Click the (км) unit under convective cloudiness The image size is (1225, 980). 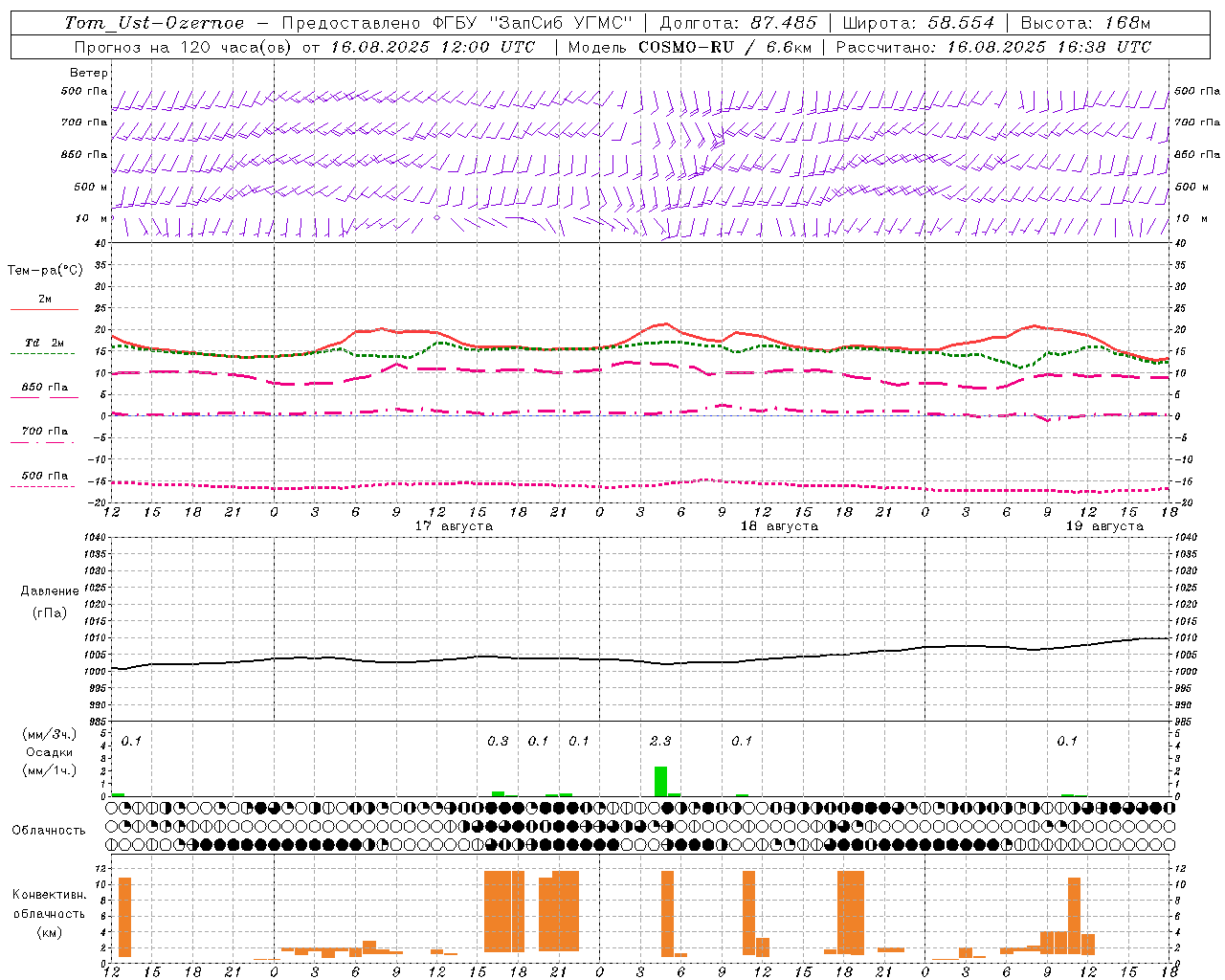[x=49, y=932]
